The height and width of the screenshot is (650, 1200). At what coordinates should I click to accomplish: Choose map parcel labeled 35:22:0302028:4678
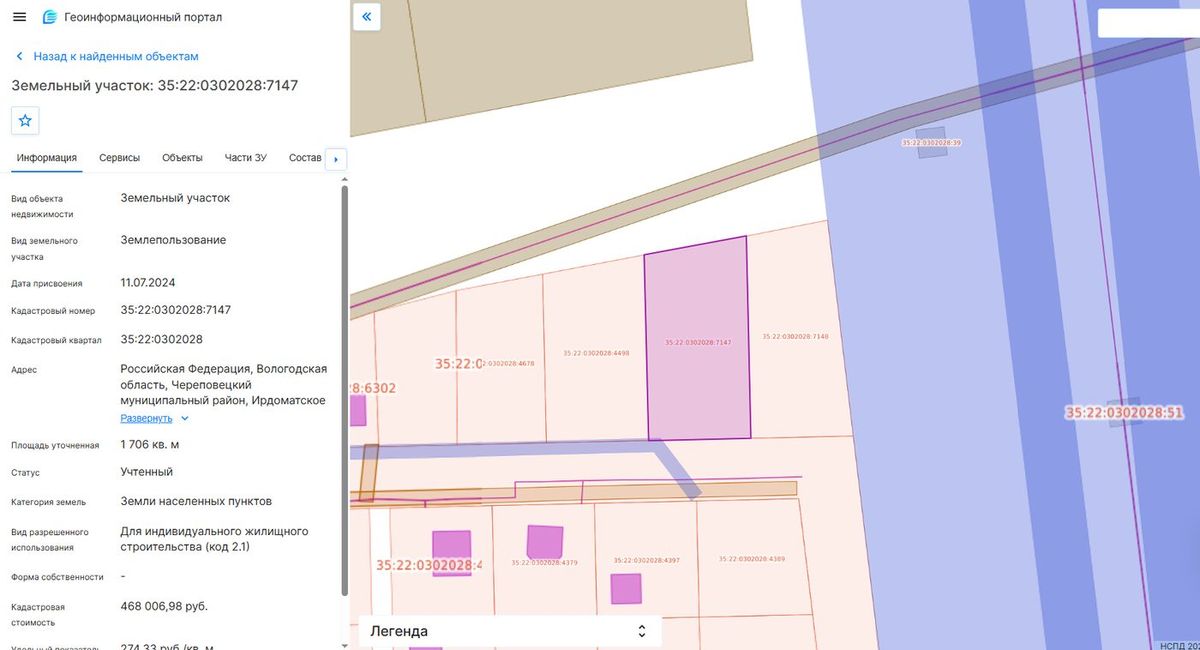point(509,364)
